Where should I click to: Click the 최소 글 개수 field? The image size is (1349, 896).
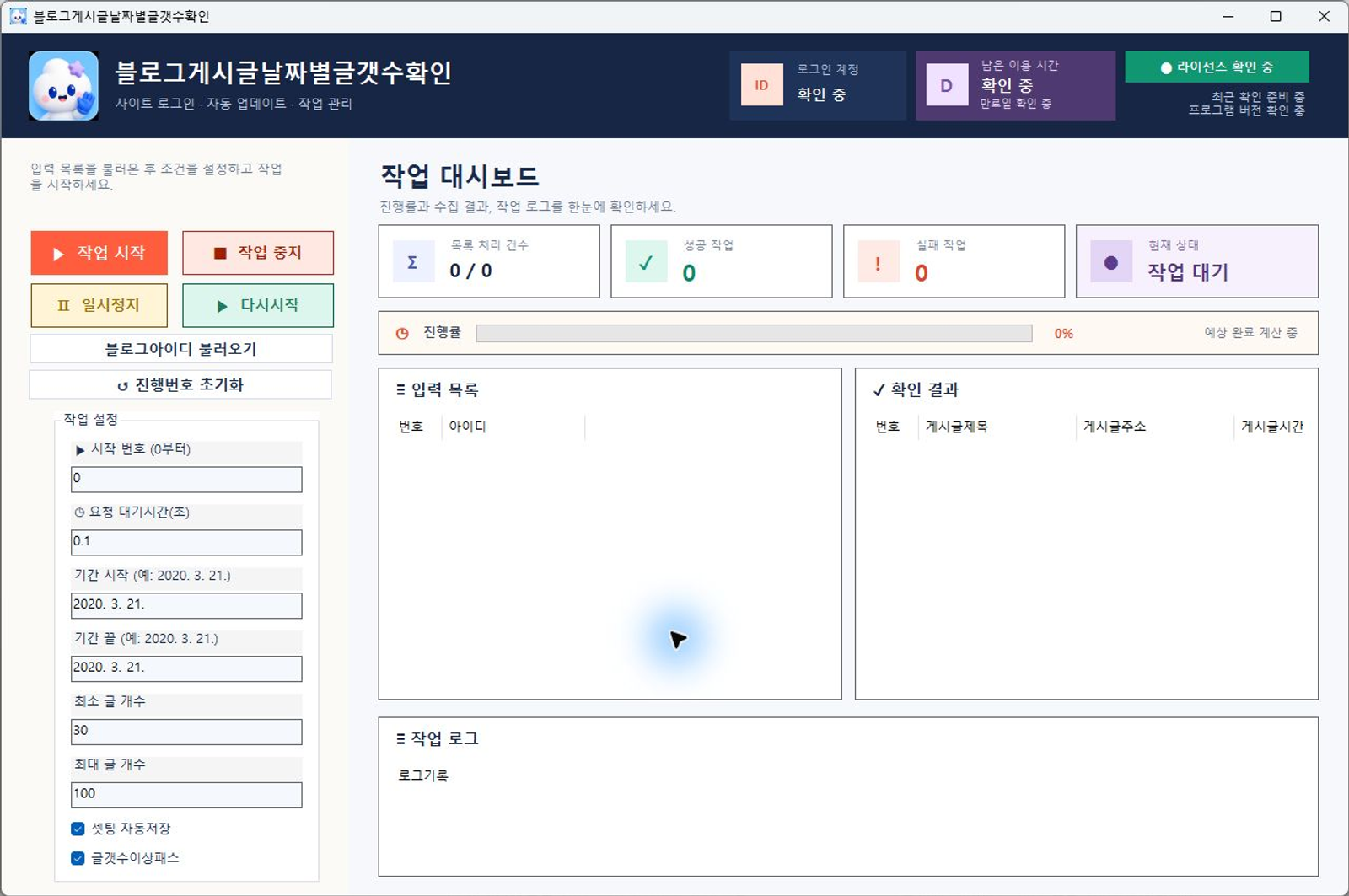point(186,732)
